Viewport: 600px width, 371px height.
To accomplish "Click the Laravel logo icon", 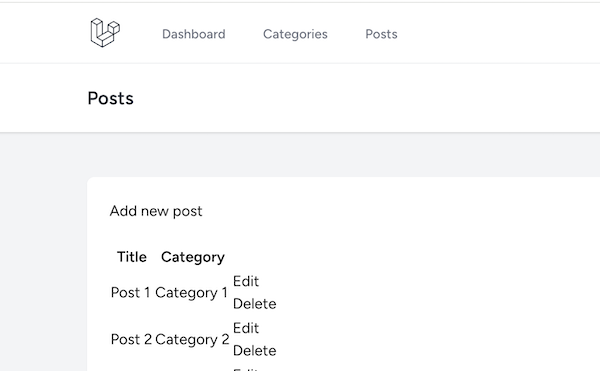I will [x=105, y=33].
